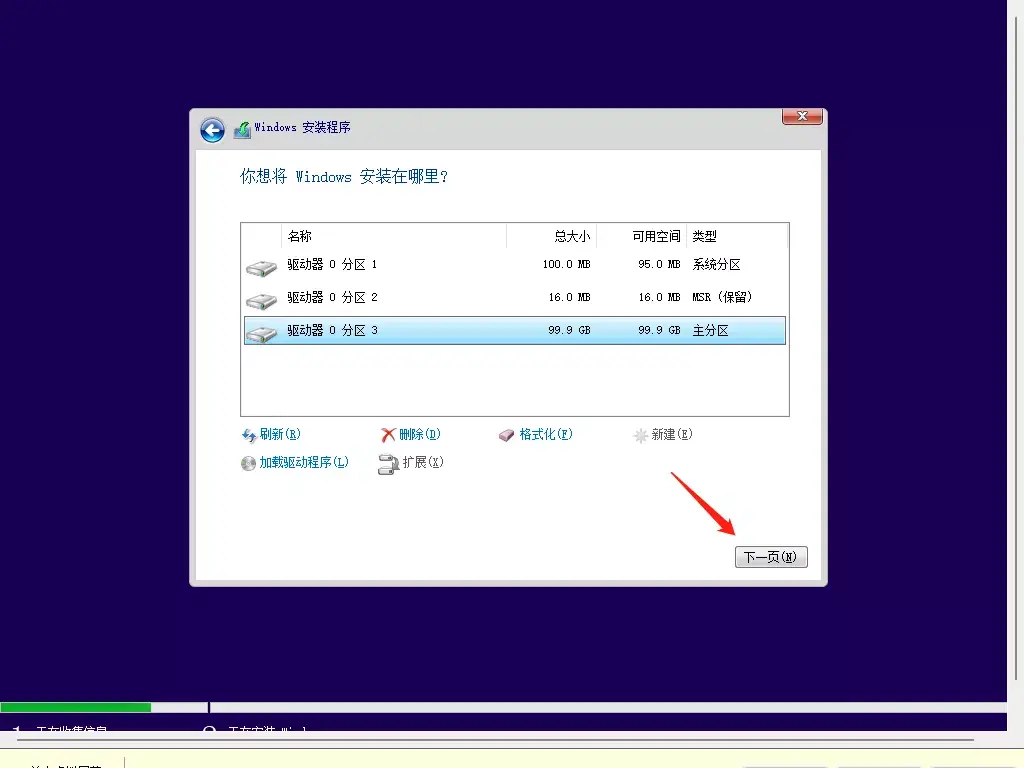Click the 你想将 Windows 安装在哪里? heading
This screenshot has height=768, width=1024.
point(344,176)
